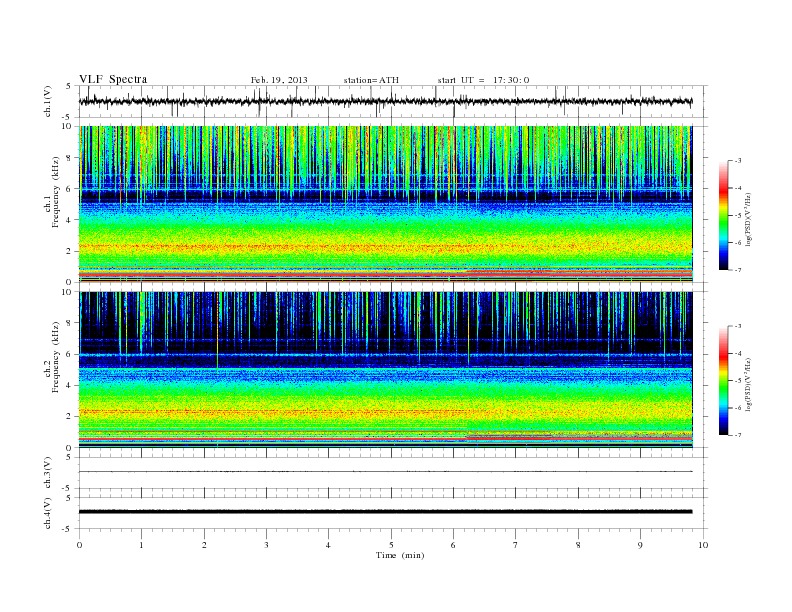The image size is (792, 612).
Task: Click the "ch.3(V)" axis label
Action: [48, 473]
